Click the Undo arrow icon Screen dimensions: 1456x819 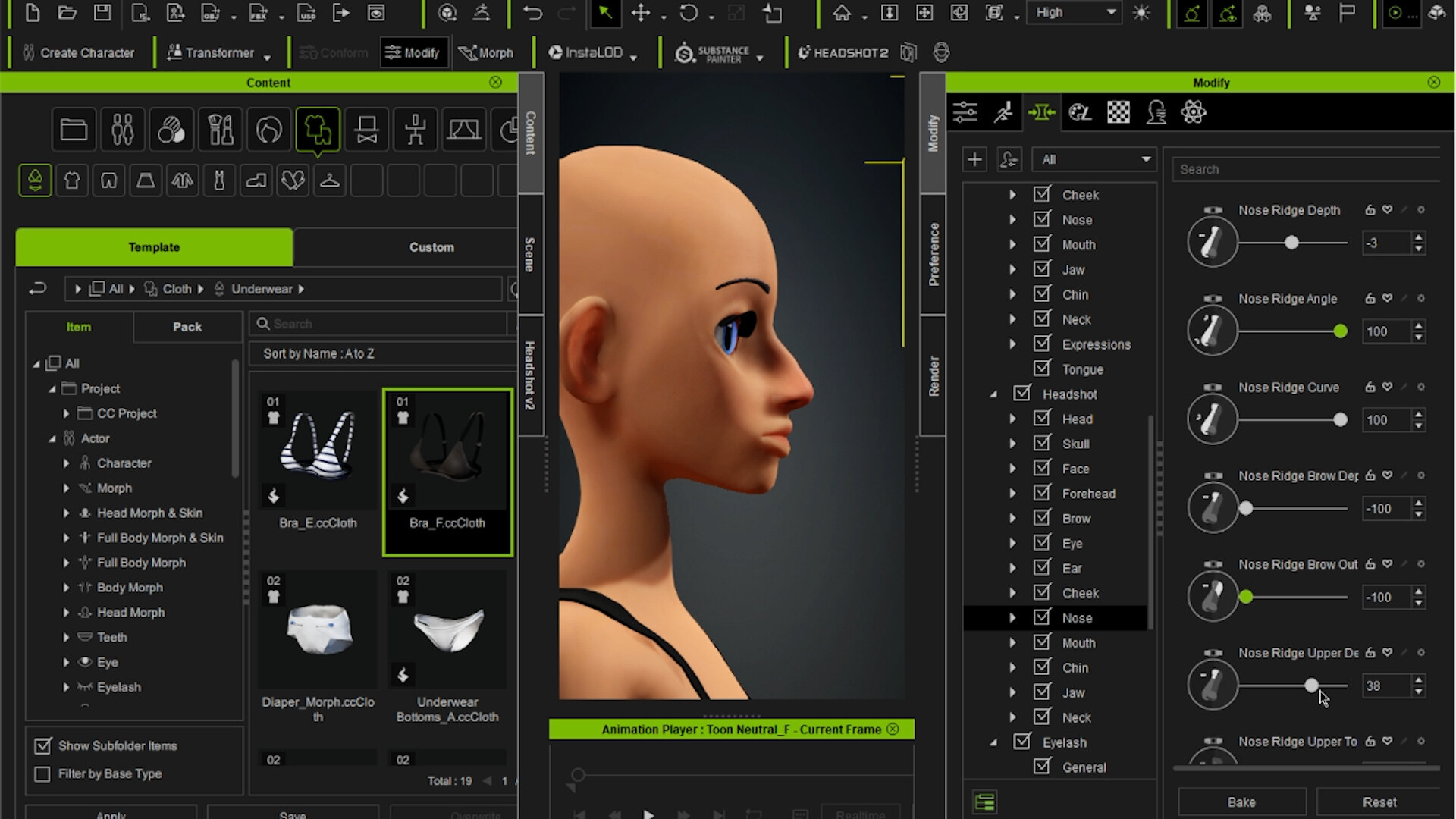532,13
